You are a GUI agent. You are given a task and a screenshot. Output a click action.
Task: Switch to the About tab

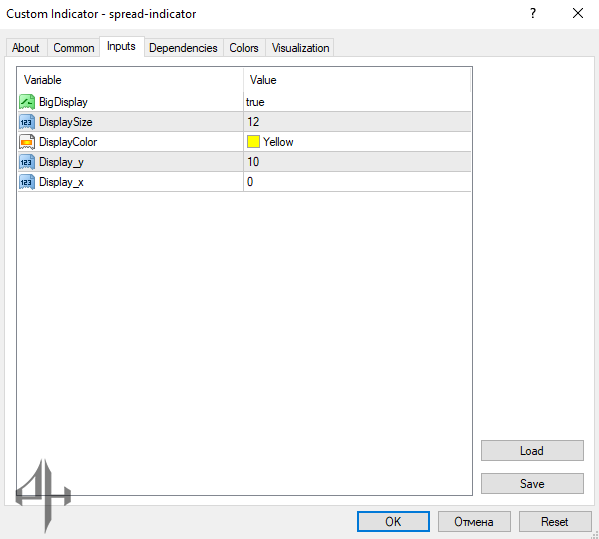coord(26,48)
